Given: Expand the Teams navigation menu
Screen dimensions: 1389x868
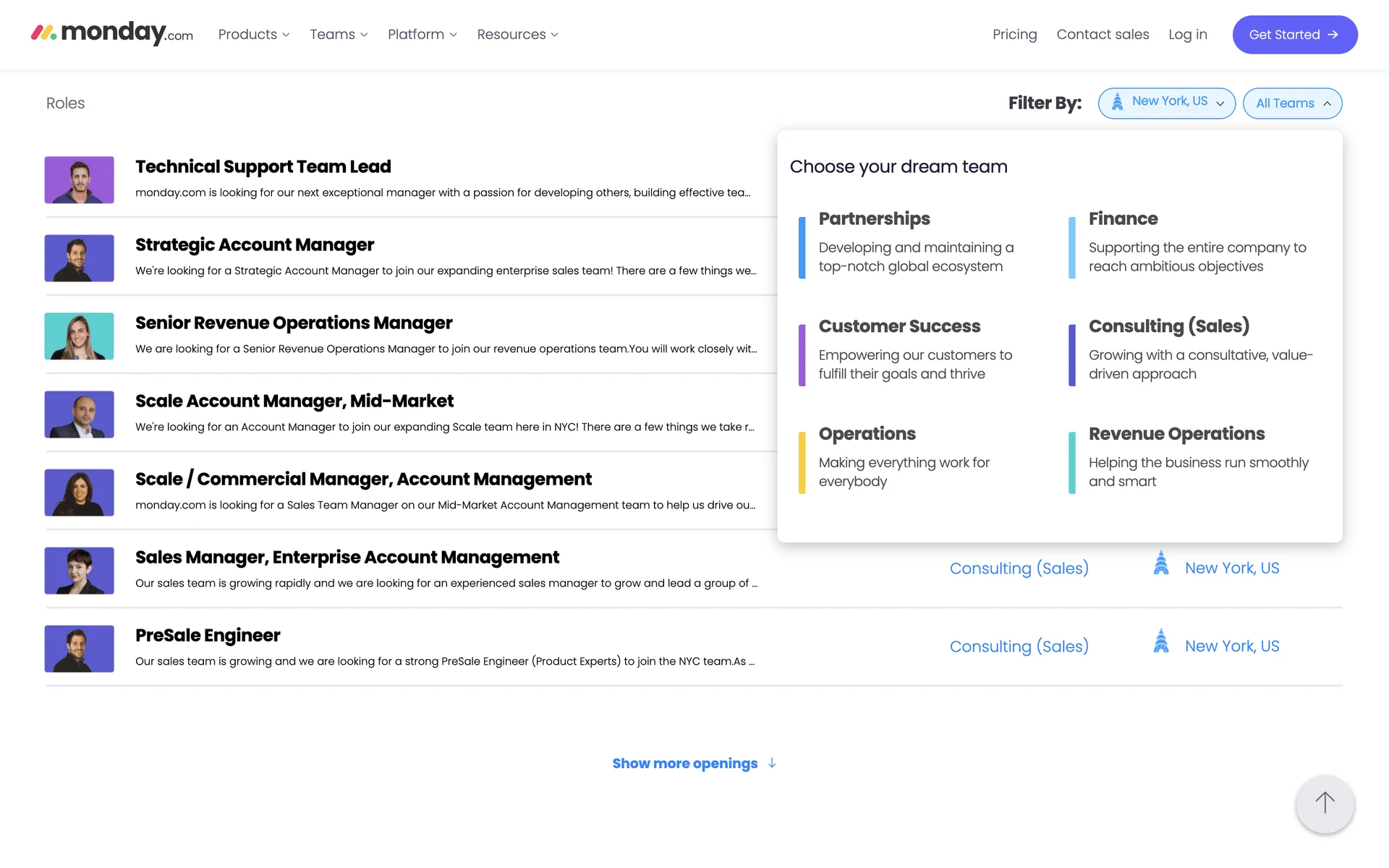Looking at the screenshot, I should click(339, 35).
